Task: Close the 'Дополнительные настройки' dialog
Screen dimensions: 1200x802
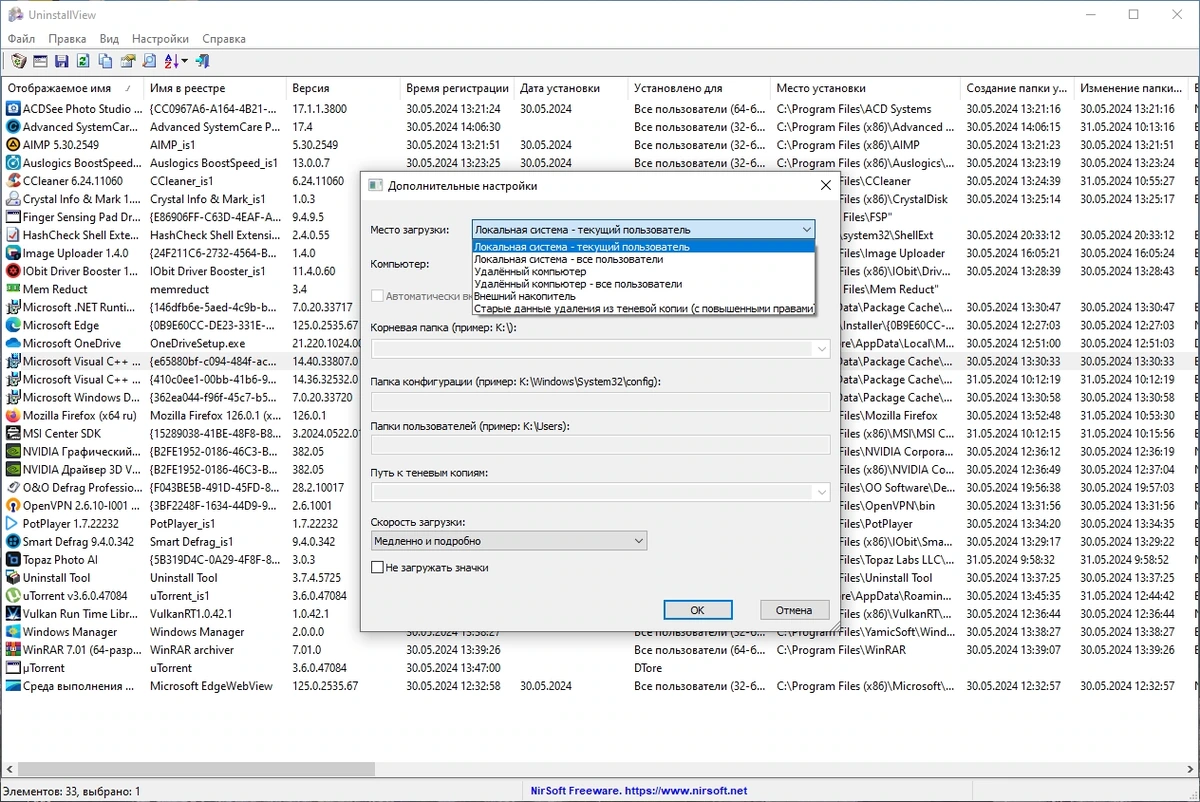Action: pyautogui.click(x=825, y=185)
